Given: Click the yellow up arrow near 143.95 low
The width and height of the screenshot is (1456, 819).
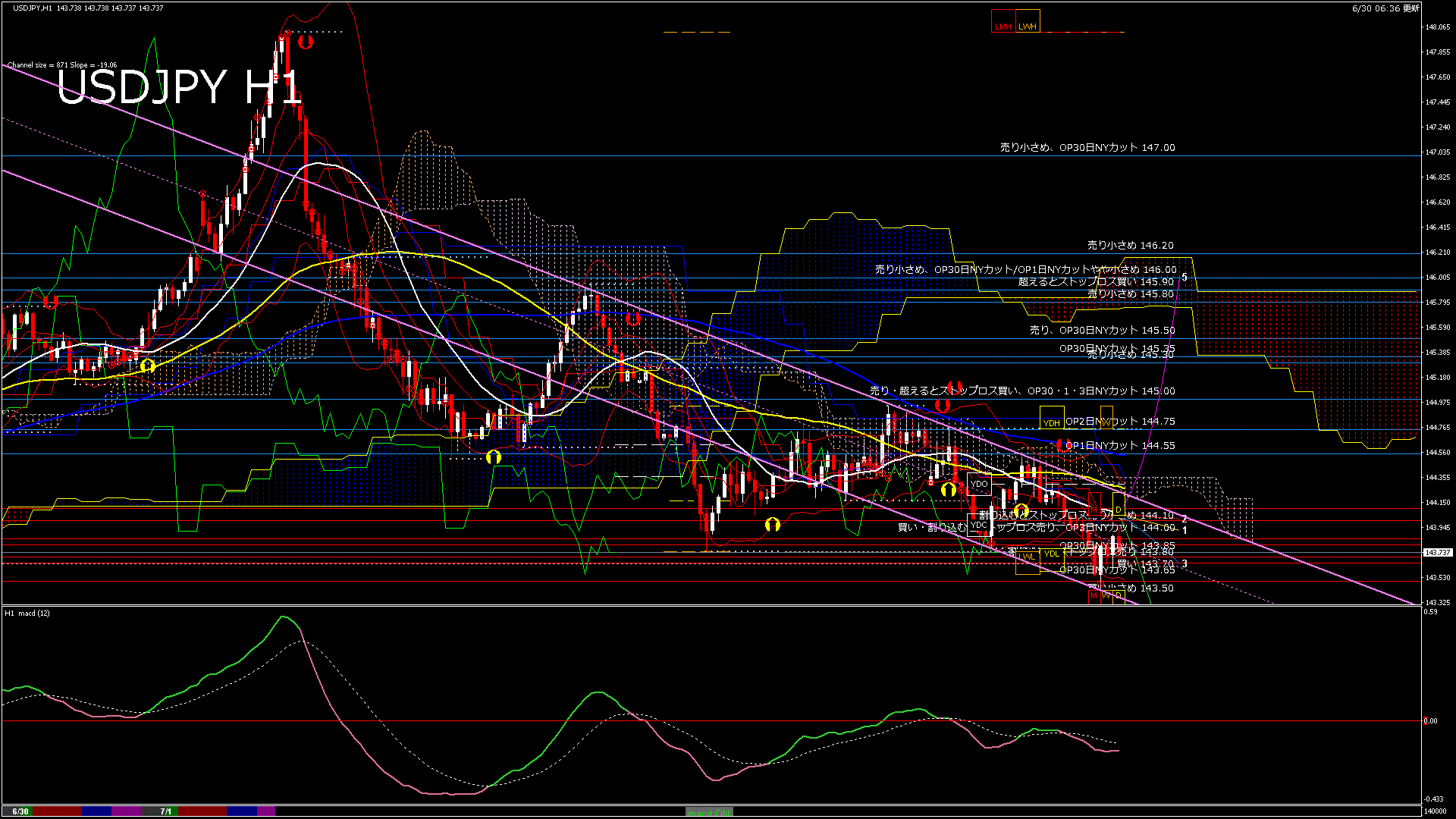Looking at the screenshot, I should [x=773, y=524].
